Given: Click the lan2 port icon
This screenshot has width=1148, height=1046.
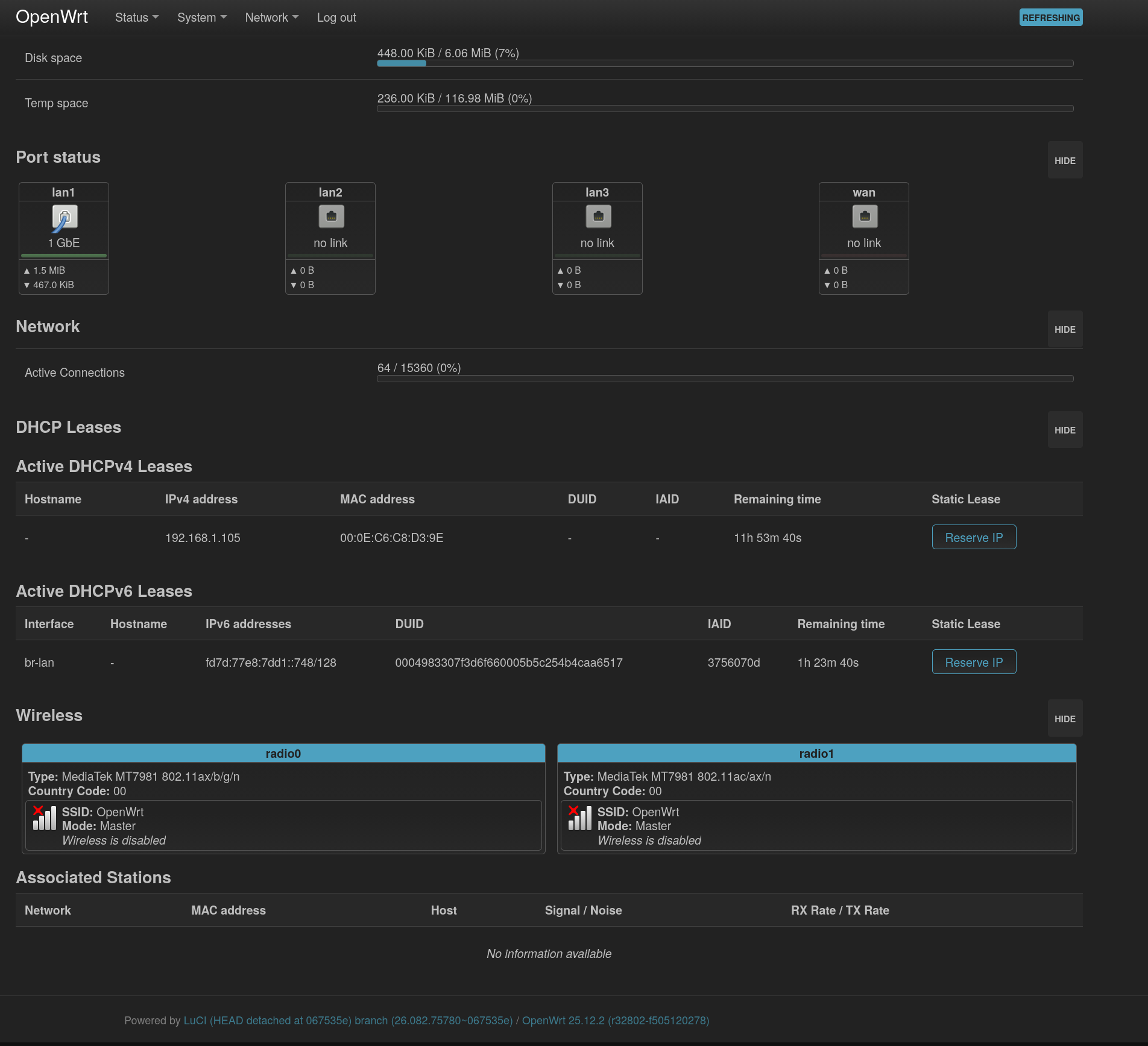Looking at the screenshot, I should [331, 216].
